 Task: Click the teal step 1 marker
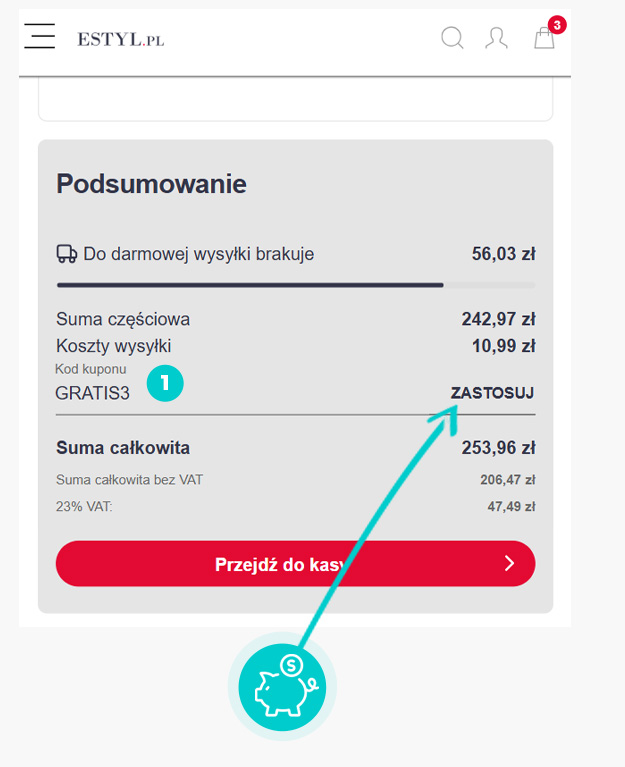click(x=165, y=382)
